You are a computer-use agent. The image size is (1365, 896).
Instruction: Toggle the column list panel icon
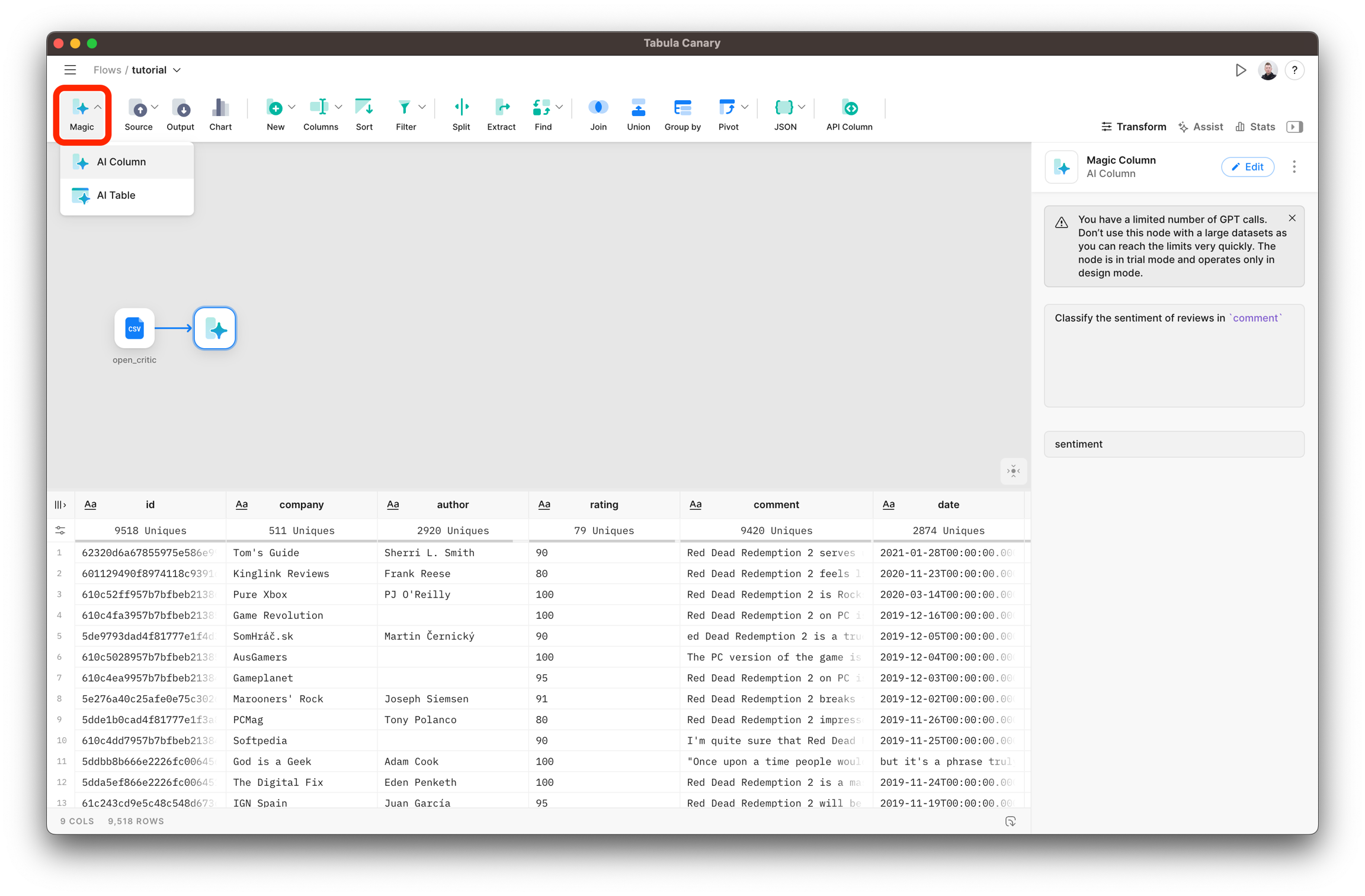[x=60, y=505]
